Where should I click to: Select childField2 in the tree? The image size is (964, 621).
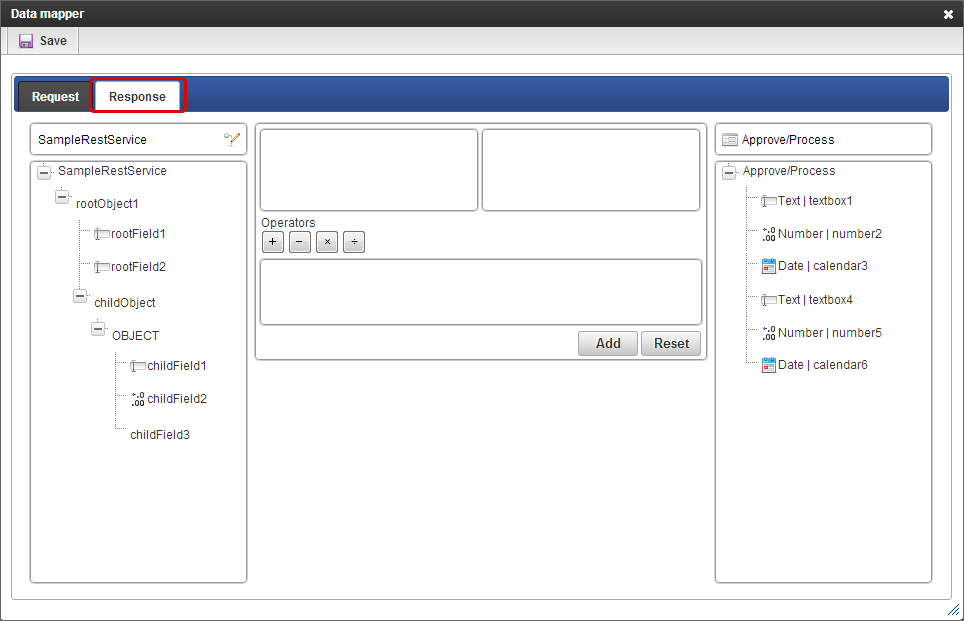pos(177,399)
